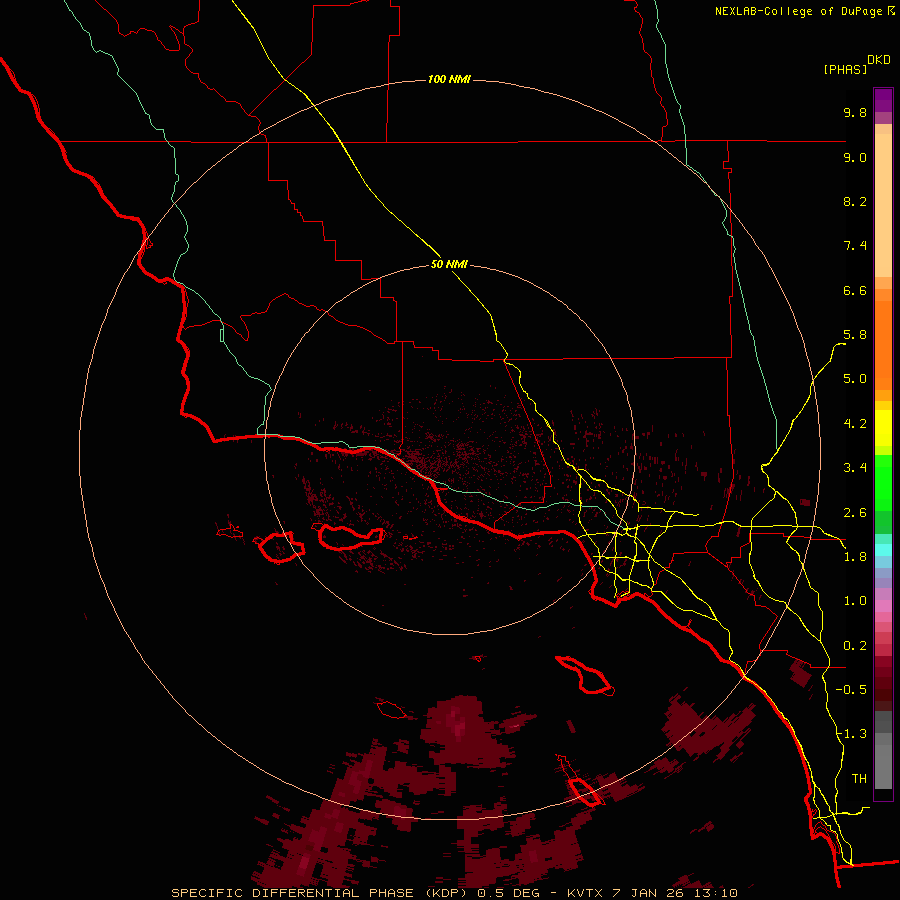Click the island outline inside the 50 NMI ring

click(351, 537)
